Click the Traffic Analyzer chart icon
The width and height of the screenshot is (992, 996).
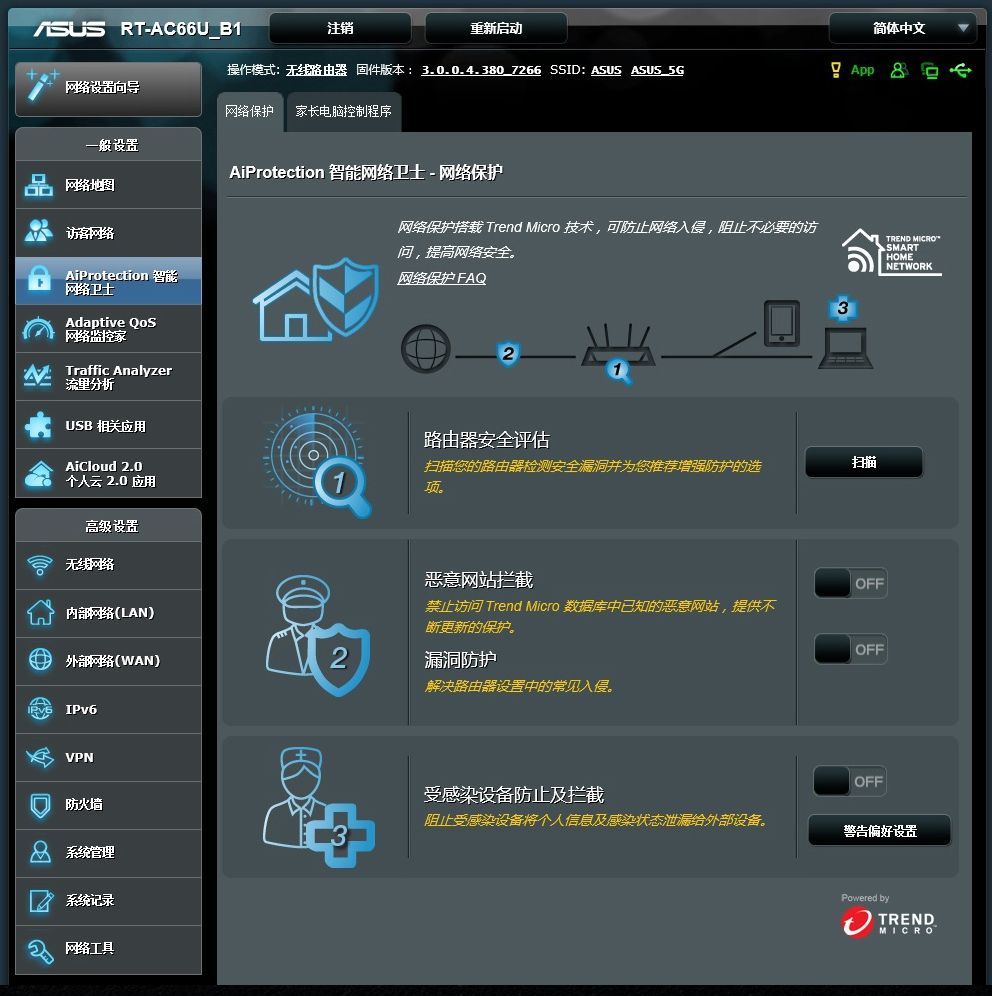(x=38, y=376)
